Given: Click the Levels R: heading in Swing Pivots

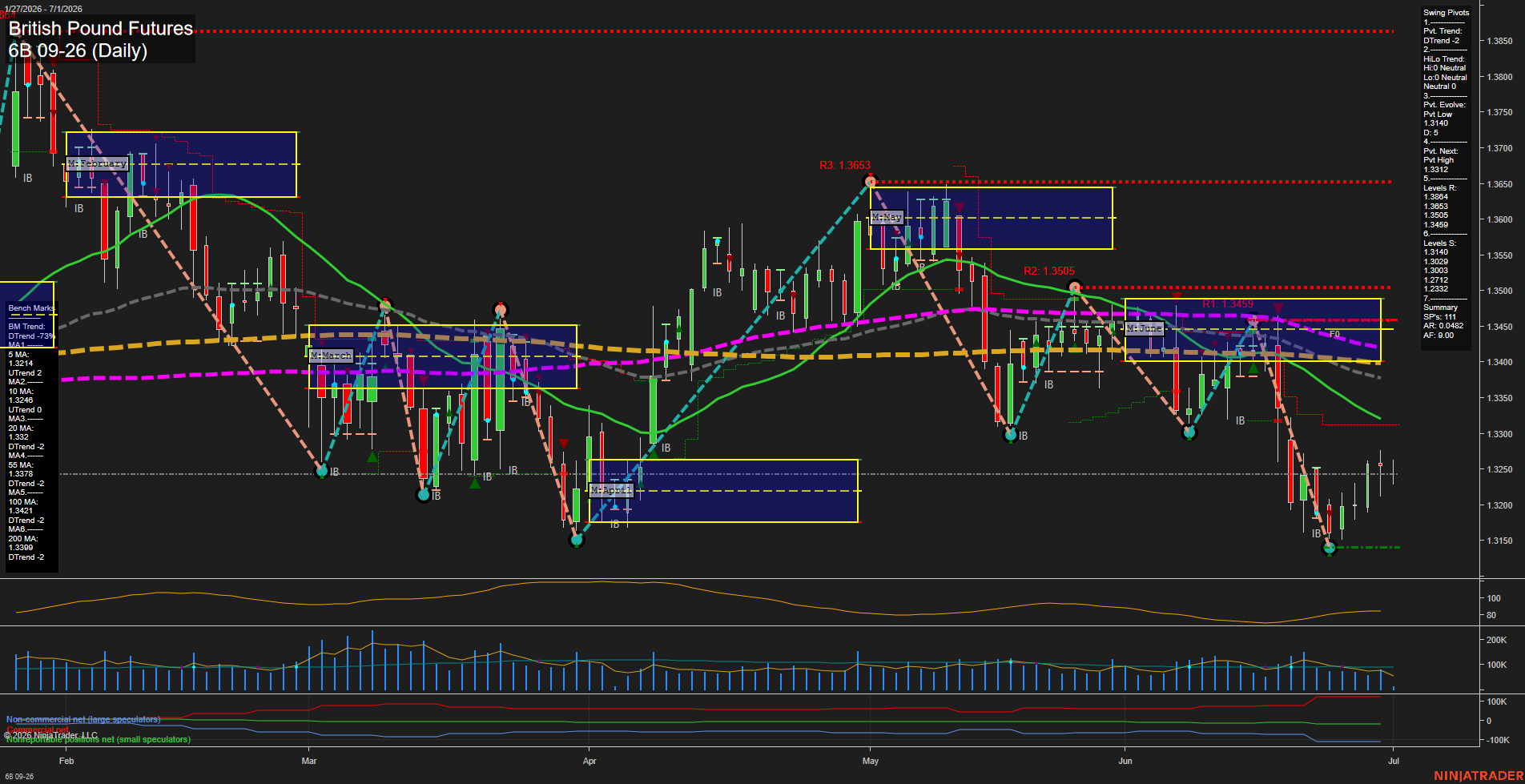Looking at the screenshot, I should pos(1440,188).
